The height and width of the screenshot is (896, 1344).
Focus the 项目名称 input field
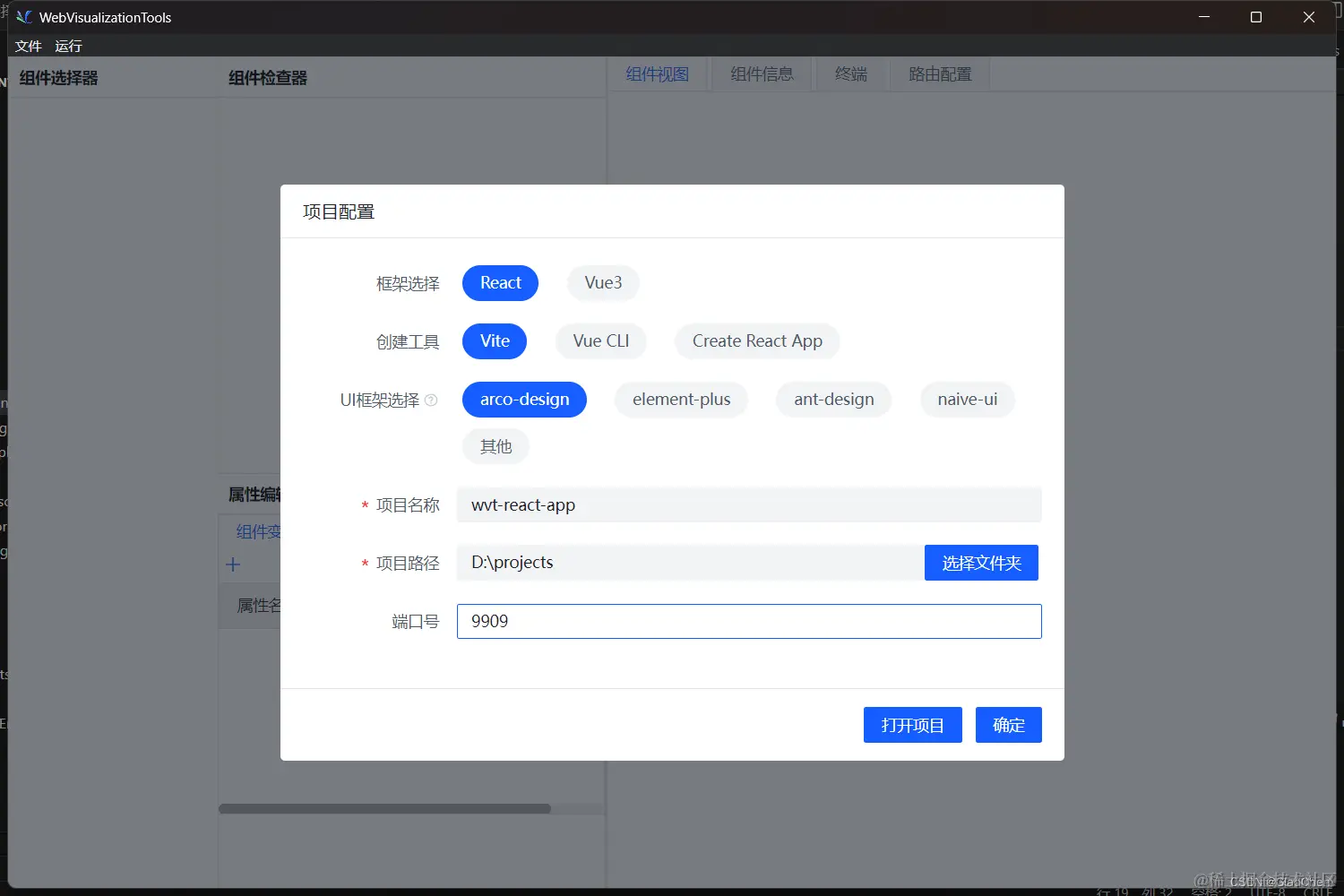click(x=749, y=505)
